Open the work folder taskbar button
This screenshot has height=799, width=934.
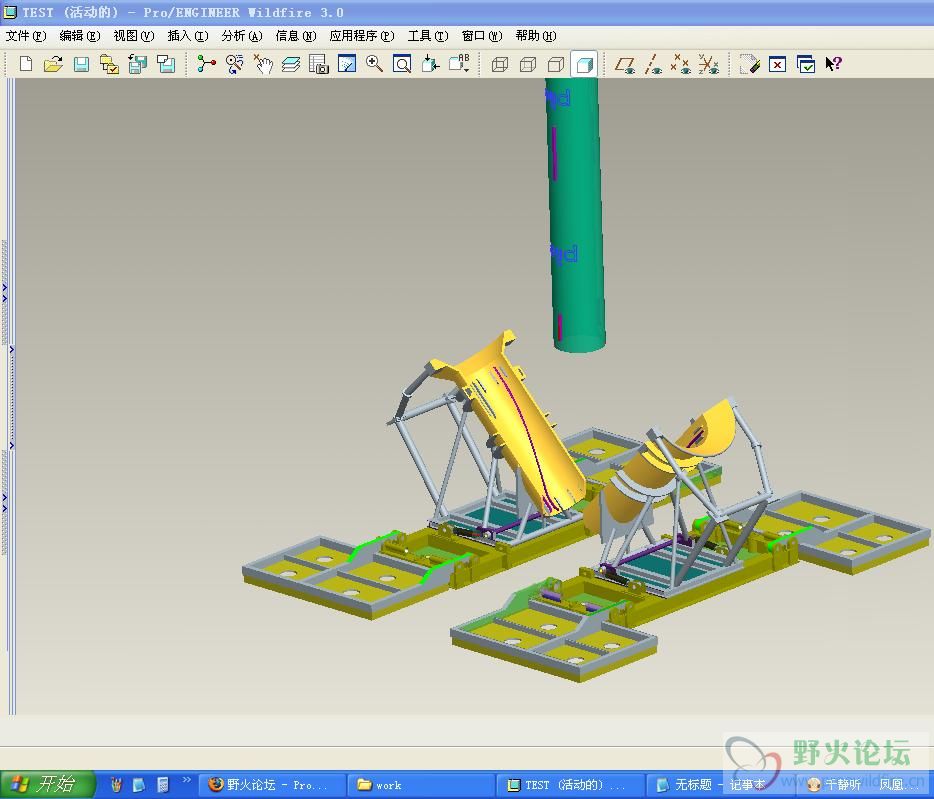click(x=421, y=785)
